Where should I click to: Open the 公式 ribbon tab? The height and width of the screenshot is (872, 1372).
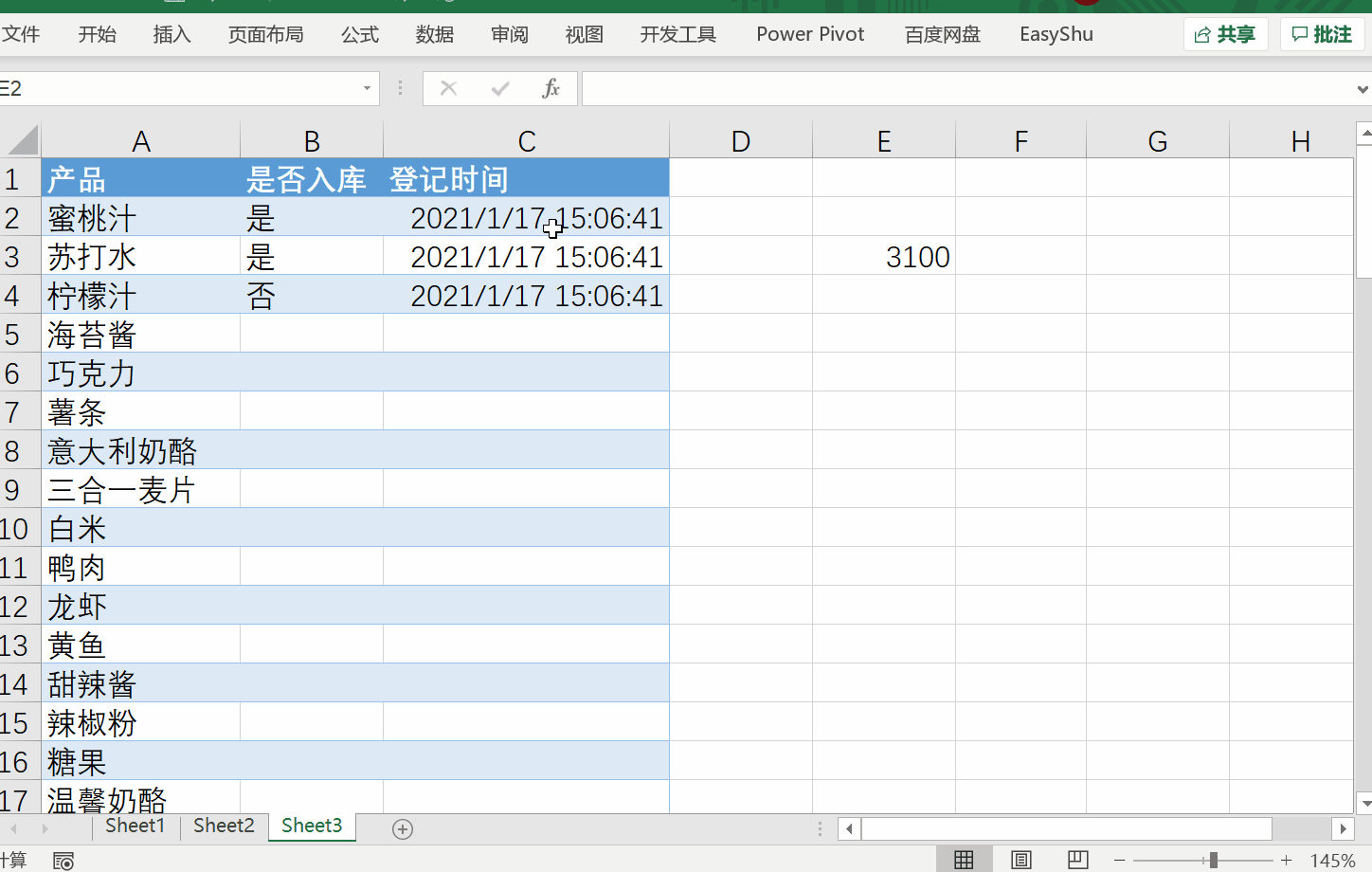(360, 35)
